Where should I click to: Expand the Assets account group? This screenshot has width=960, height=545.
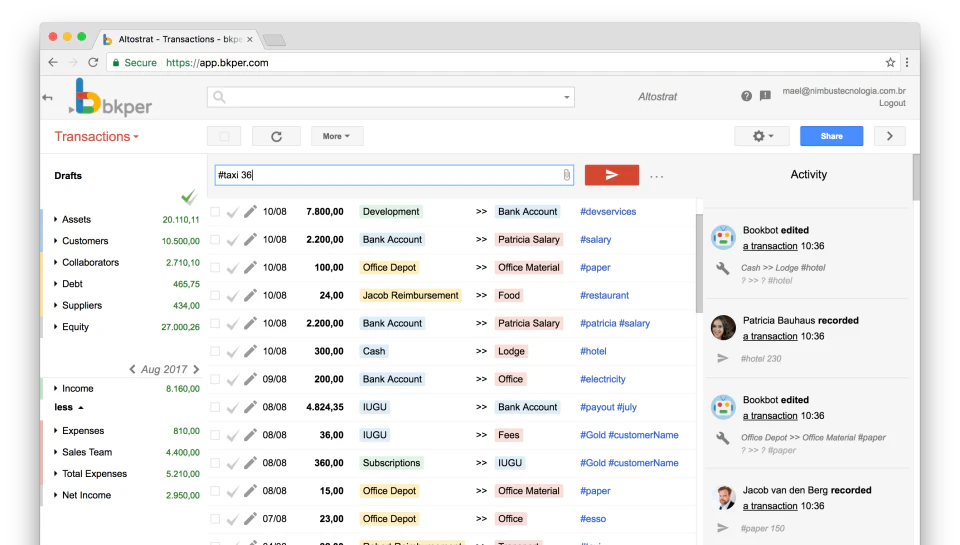pos(56,219)
